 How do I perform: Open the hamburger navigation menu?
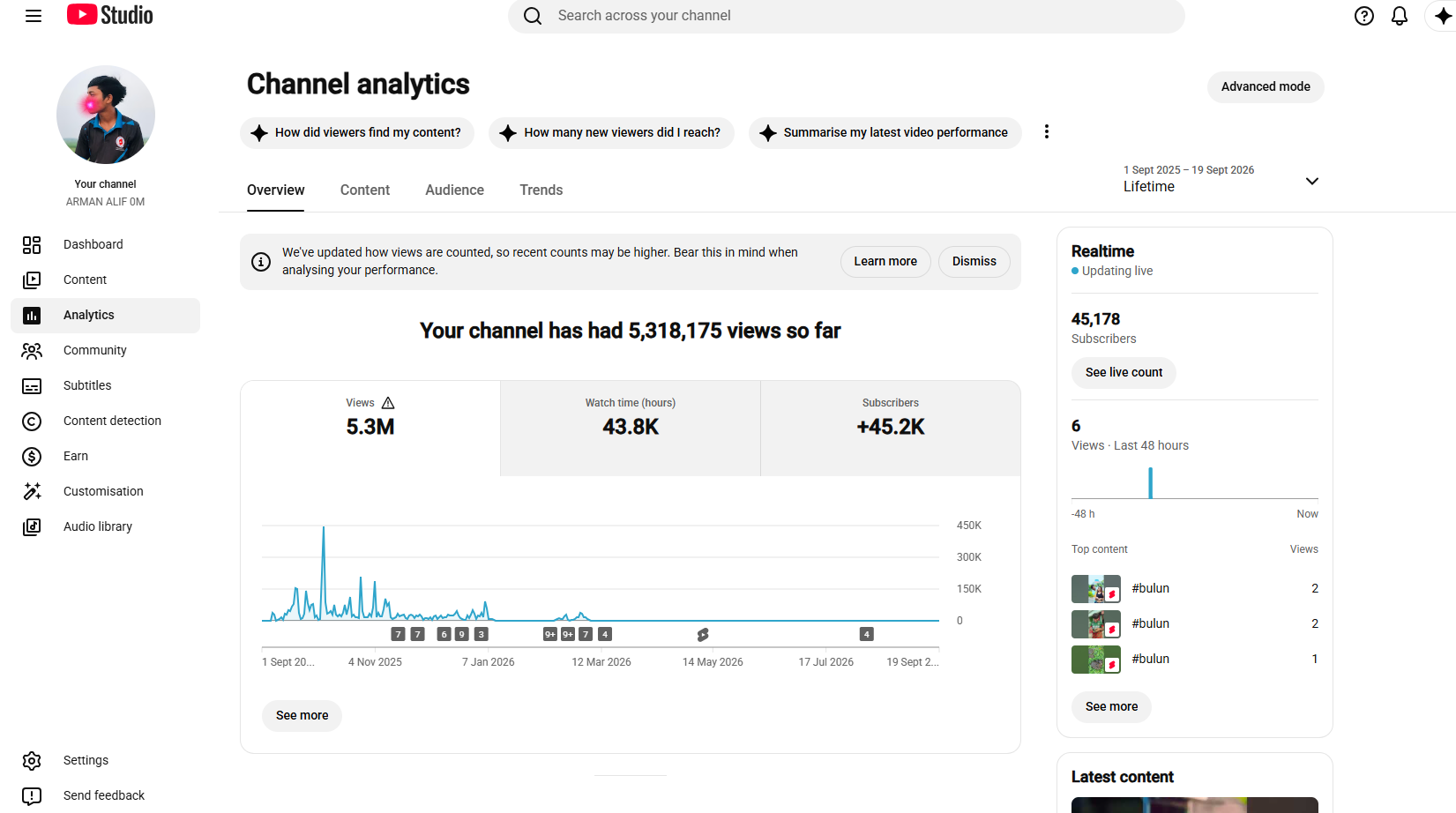coord(34,16)
